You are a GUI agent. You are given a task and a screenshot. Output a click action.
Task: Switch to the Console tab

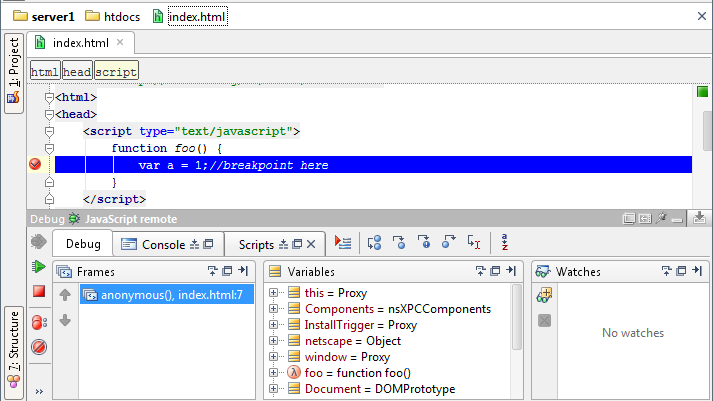168,245
